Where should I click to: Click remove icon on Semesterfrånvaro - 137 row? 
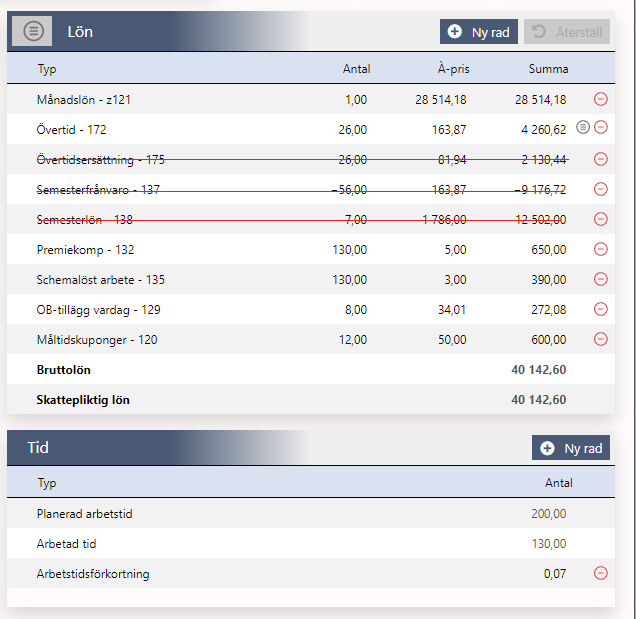pyautogui.click(x=601, y=189)
